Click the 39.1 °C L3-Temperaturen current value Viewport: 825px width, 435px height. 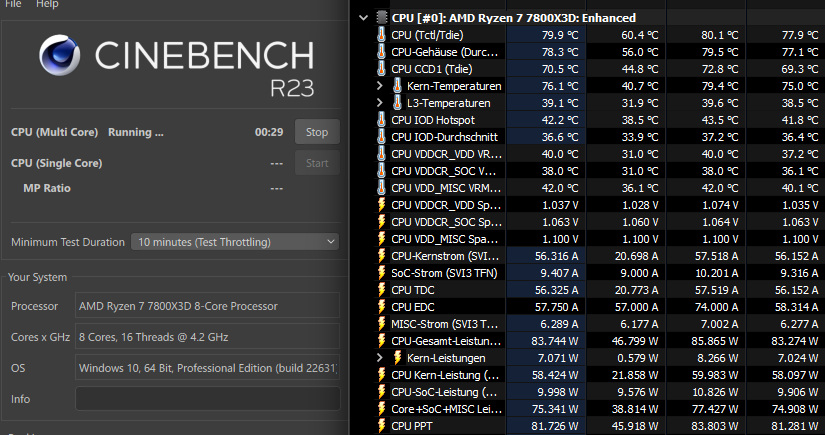pyautogui.click(x=560, y=103)
